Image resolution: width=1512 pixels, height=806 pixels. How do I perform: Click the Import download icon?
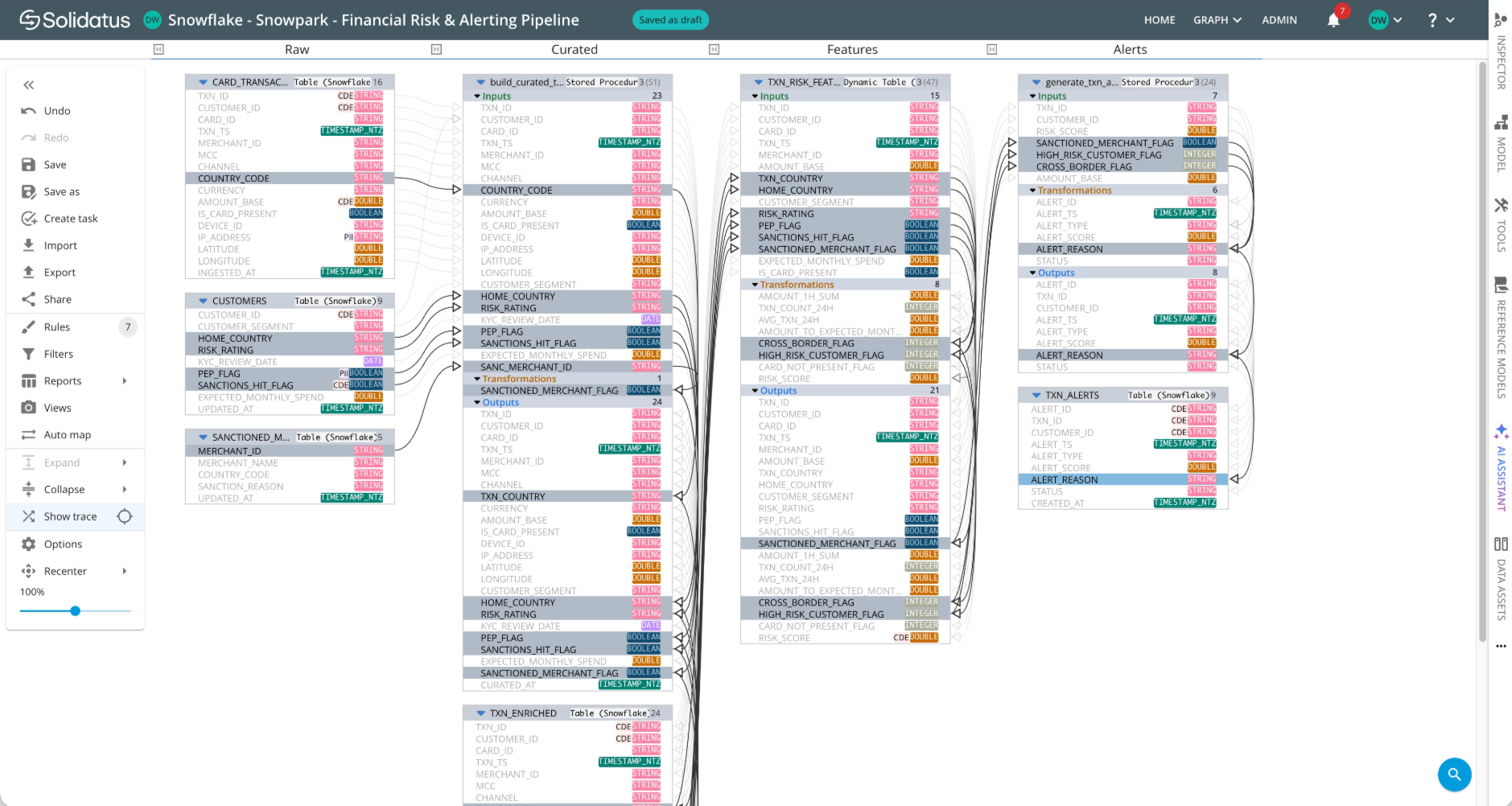click(x=28, y=245)
